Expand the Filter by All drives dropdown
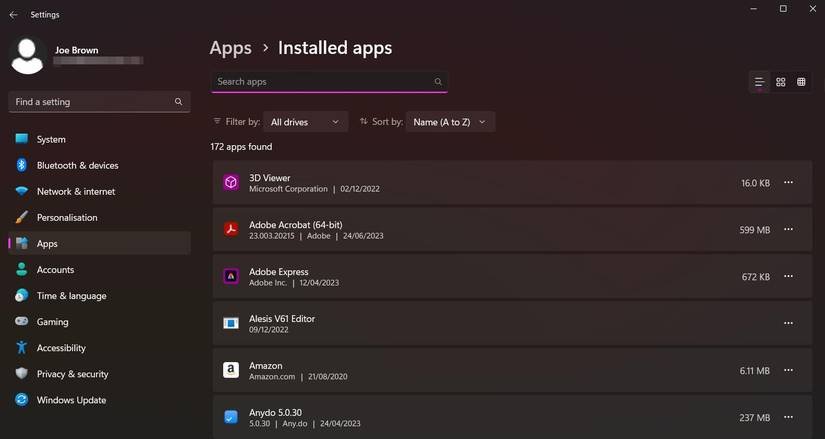 pos(305,122)
